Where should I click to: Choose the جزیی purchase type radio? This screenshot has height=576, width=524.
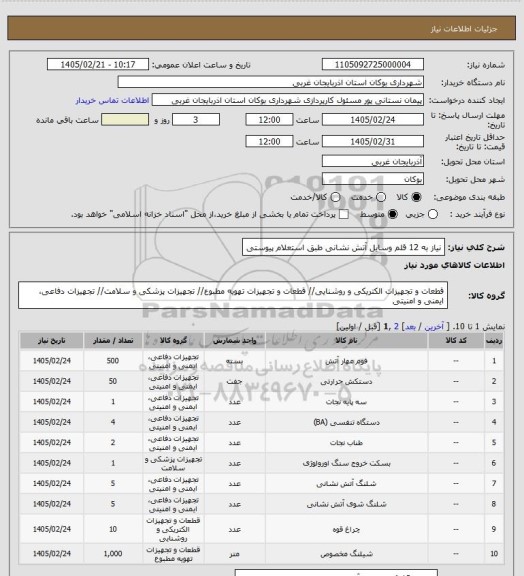pos(433,214)
